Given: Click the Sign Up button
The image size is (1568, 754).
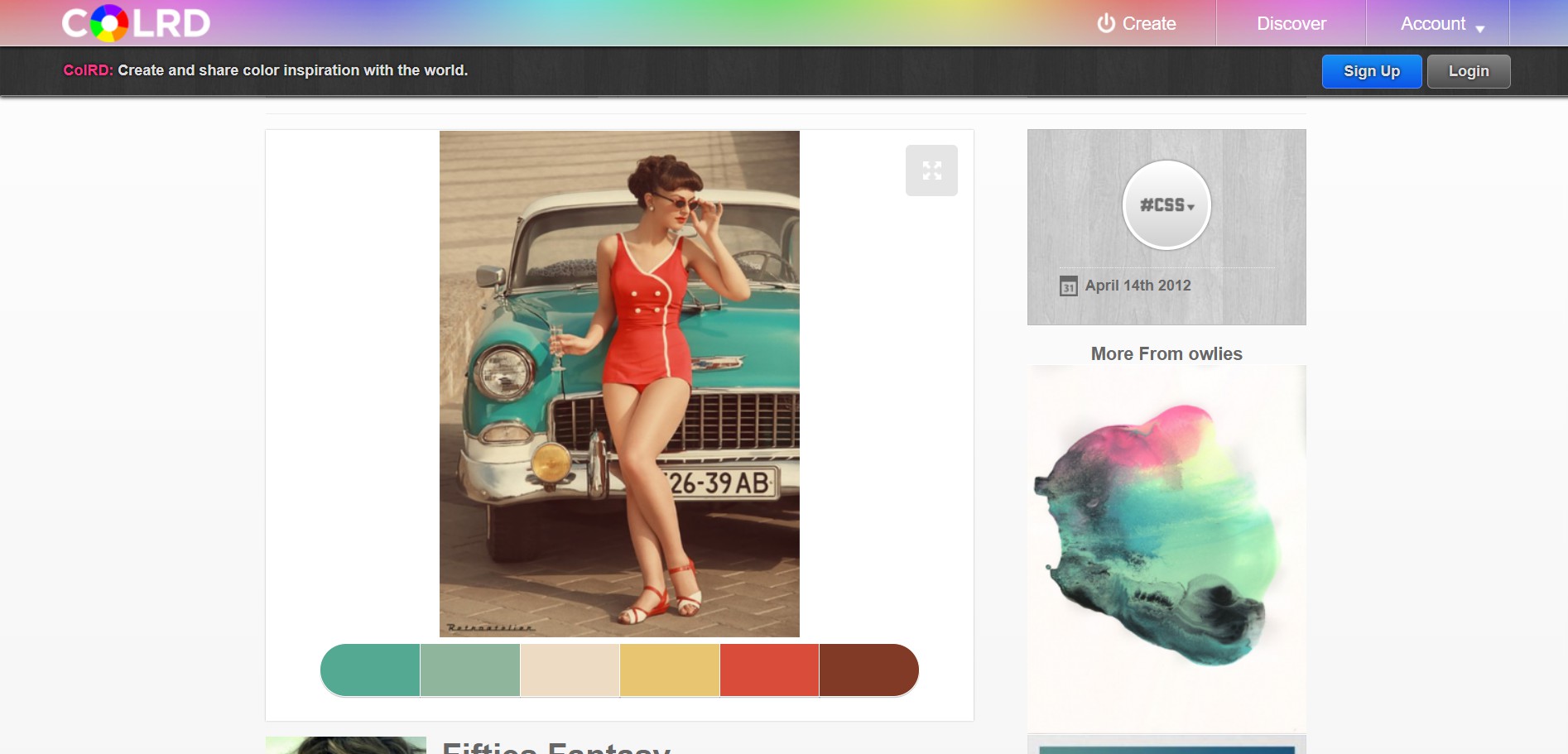Looking at the screenshot, I should (x=1371, y=71).
